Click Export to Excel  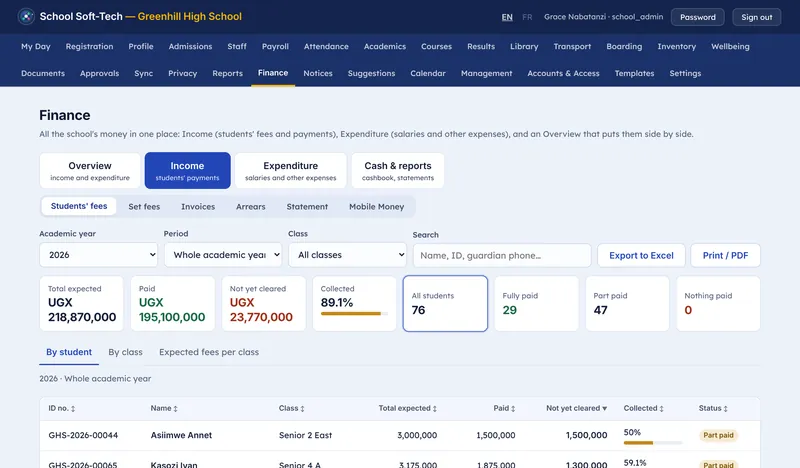click(x=641, y=255)
